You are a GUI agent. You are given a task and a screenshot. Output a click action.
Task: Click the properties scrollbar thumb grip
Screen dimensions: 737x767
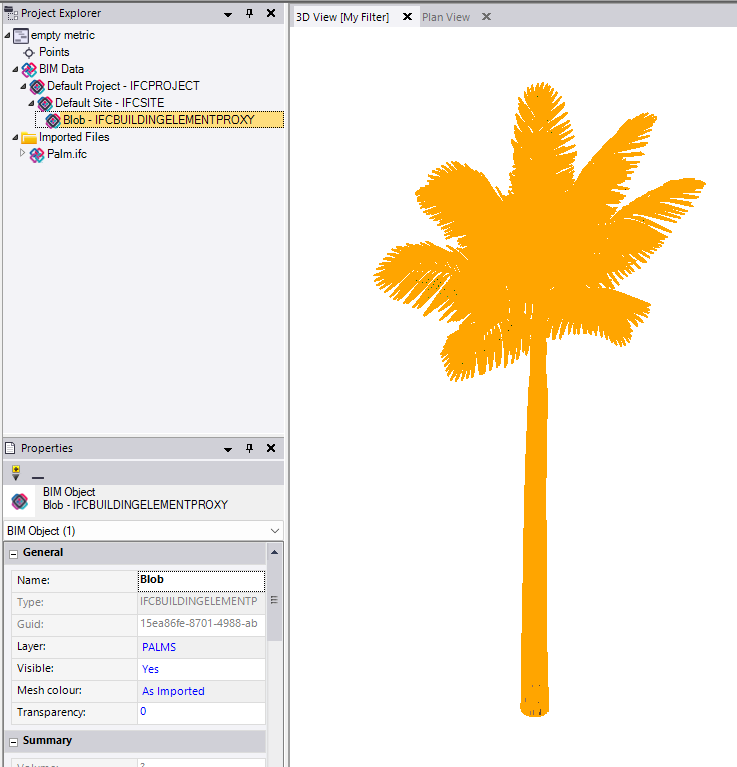coord(274,600)
